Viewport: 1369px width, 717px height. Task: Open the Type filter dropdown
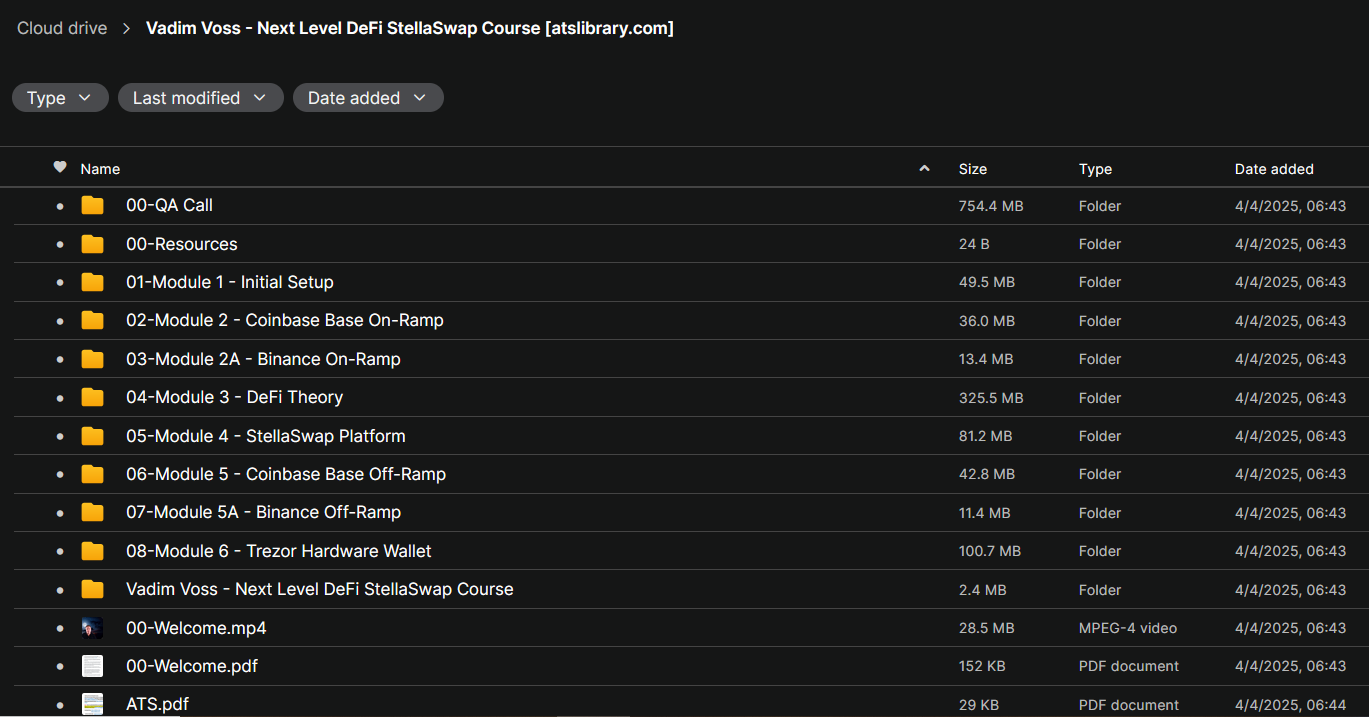[60, 98]
